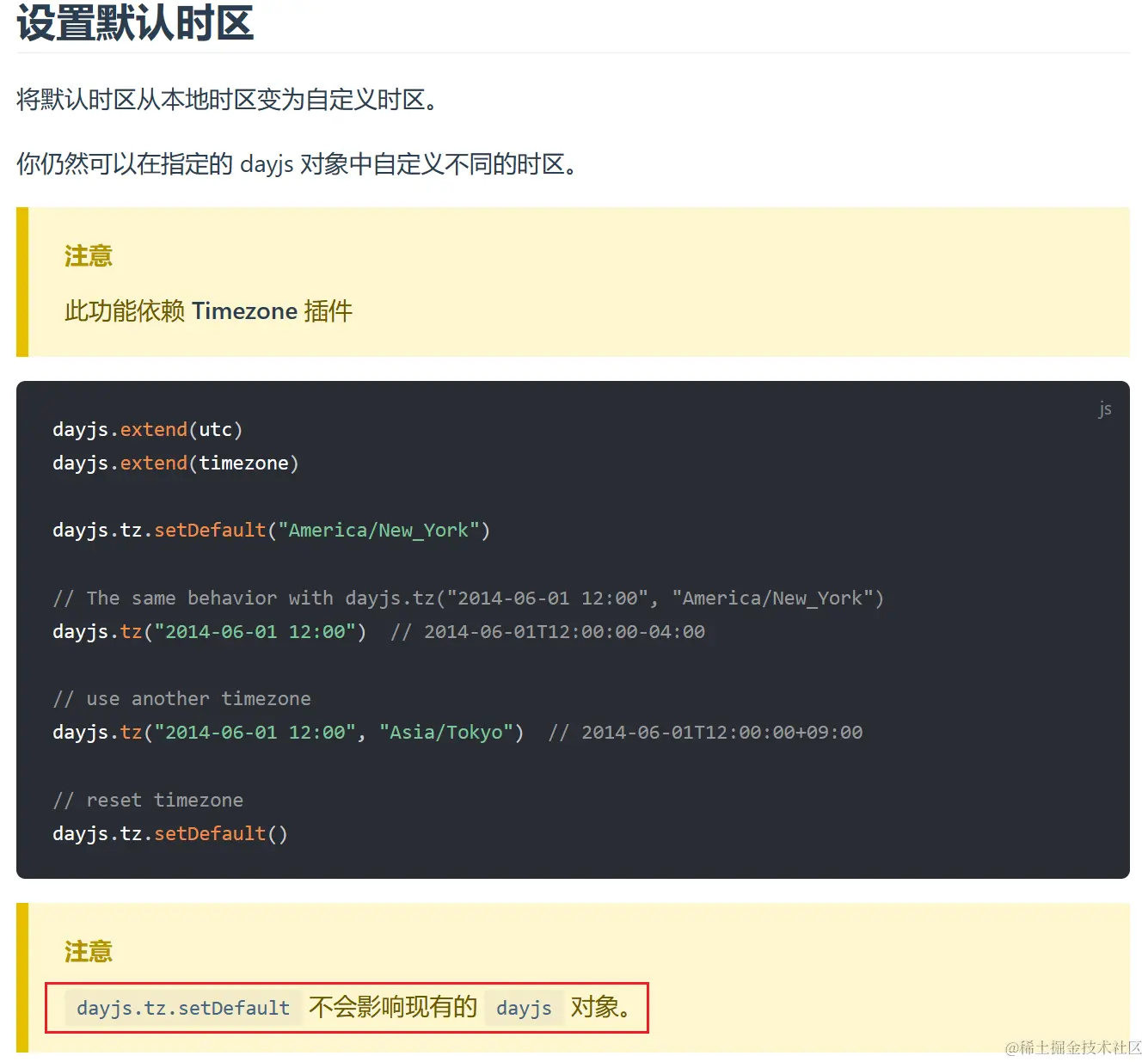Image resolution: width=1148 pixels, height=1062 pixels.
Task: Click the second 注意 callout label
Action: pyautogui.click(x=87, y=952)
